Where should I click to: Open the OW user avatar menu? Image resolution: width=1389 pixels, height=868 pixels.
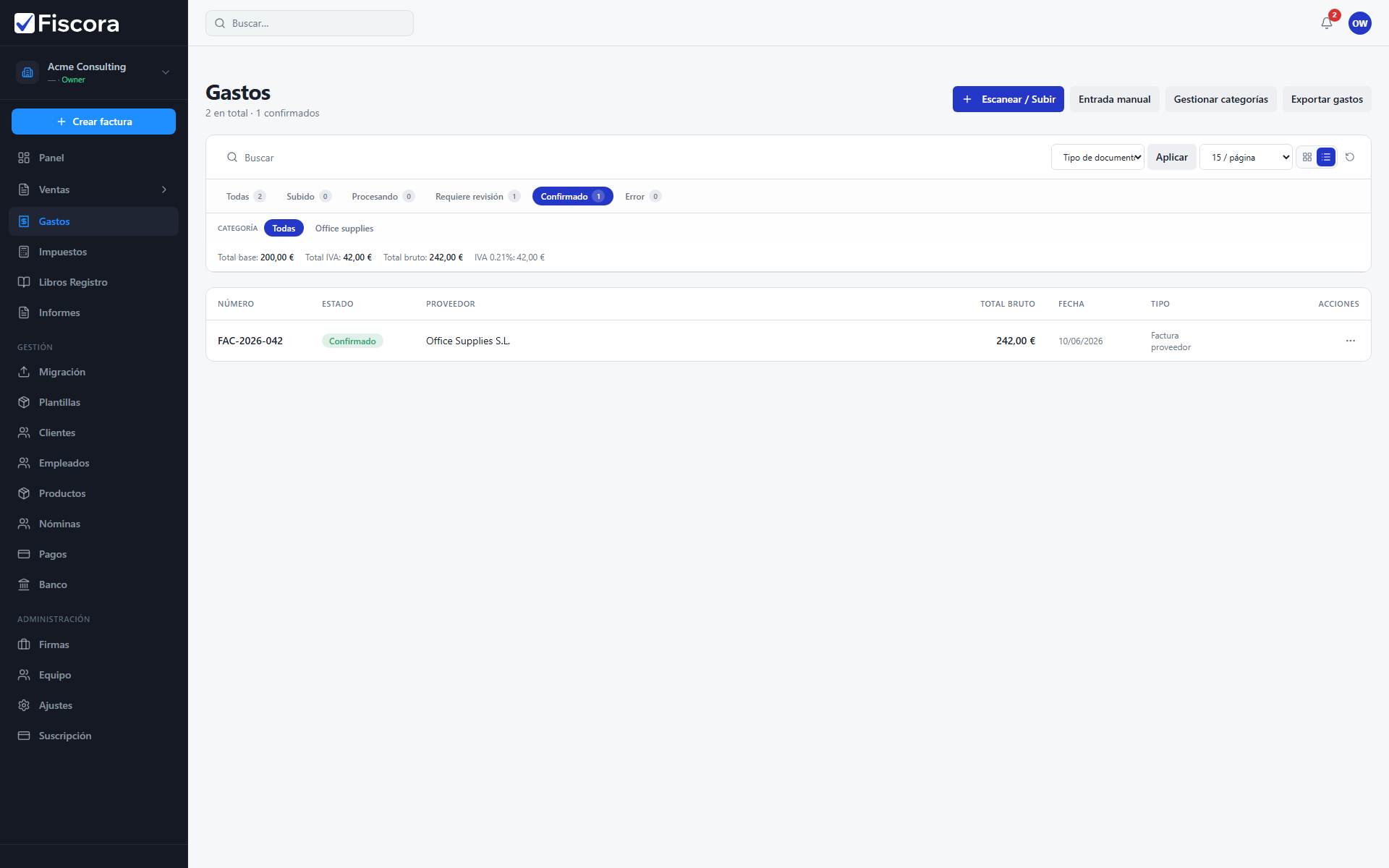tap(1359, 23)
